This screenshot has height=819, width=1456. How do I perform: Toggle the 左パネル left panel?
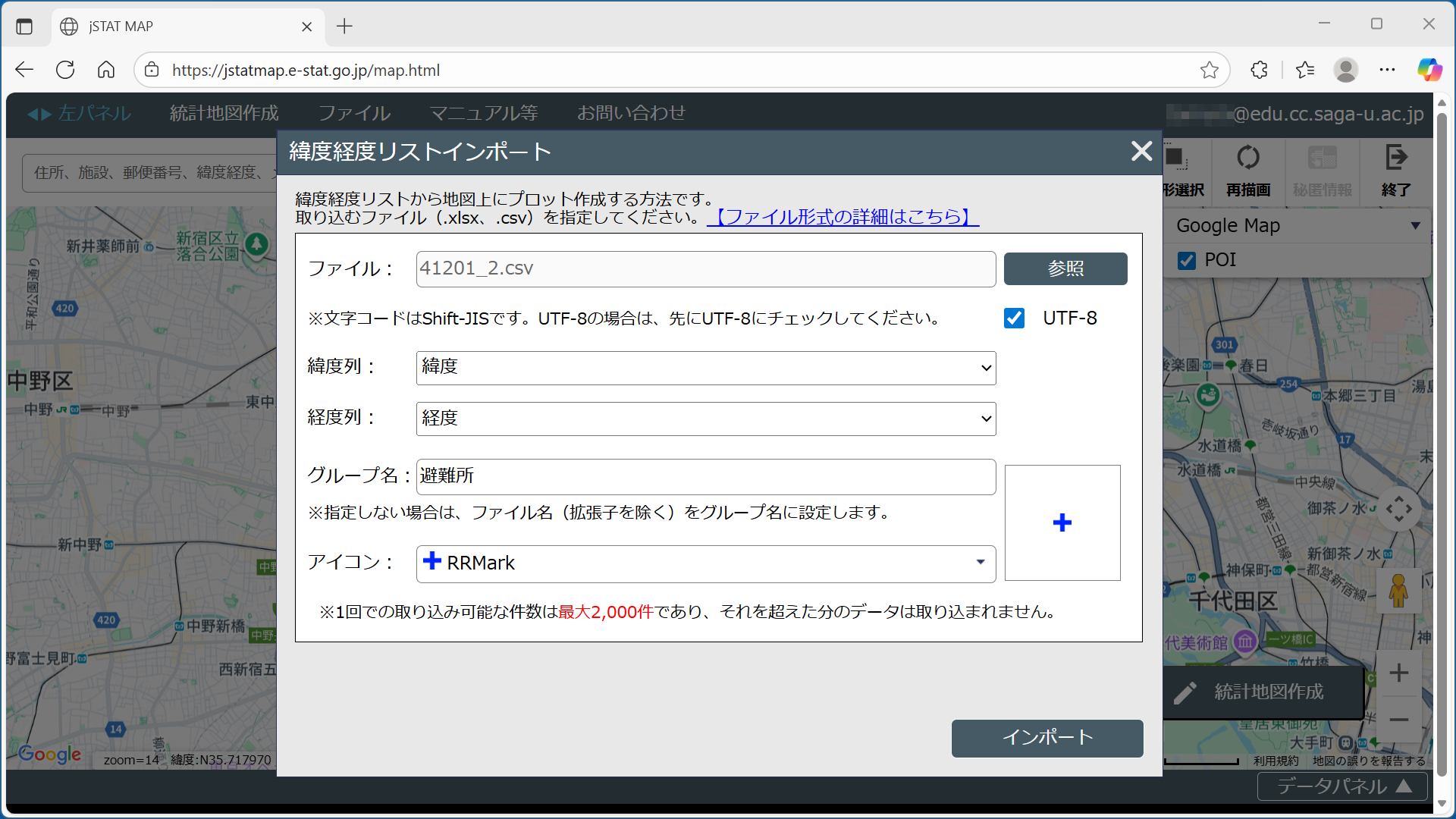tap(80, 114)
